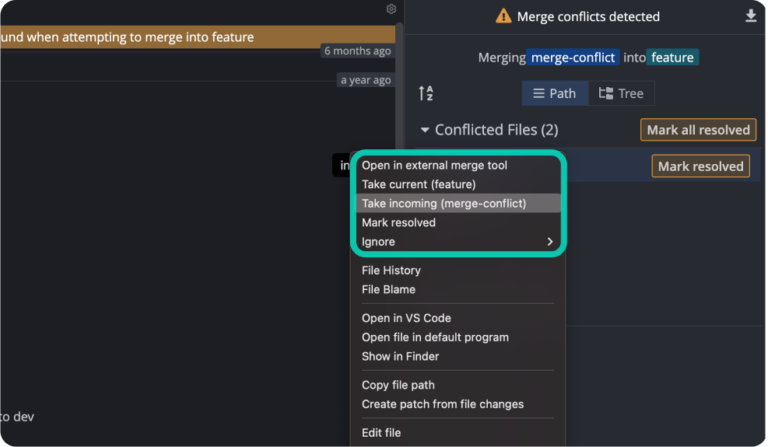
Task: Collapse the Conflicted Files section
Action: click(425, 130)
